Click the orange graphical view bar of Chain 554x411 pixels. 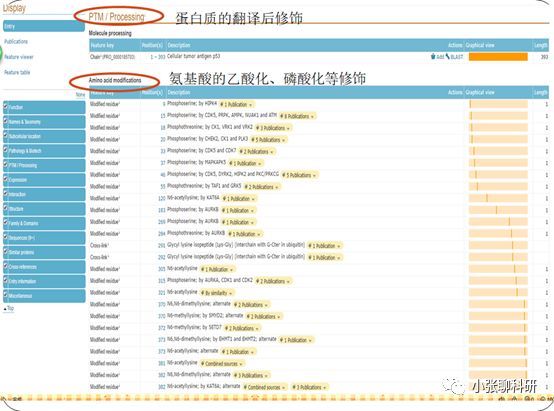coord(498,57)
